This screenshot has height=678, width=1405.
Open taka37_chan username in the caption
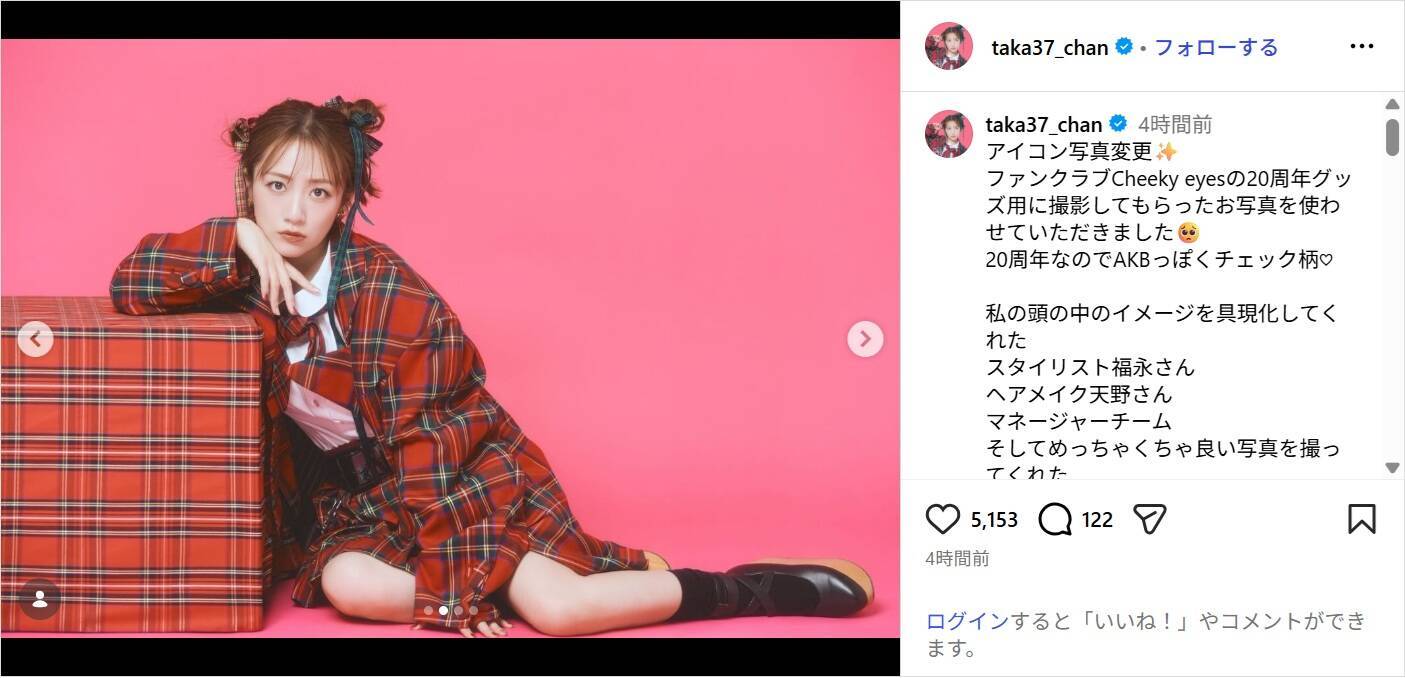point(1043,124)
